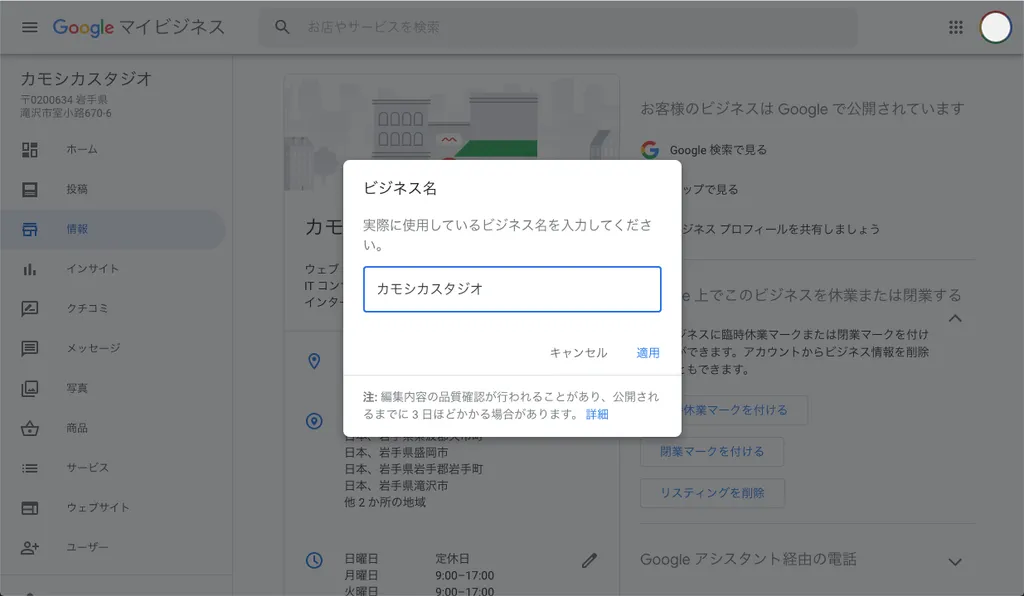Image resolution: width=1024 pixels, height=596 pixels.
Task: Collapse the 休業または閉業する section chevron
Action: [955, 319]
